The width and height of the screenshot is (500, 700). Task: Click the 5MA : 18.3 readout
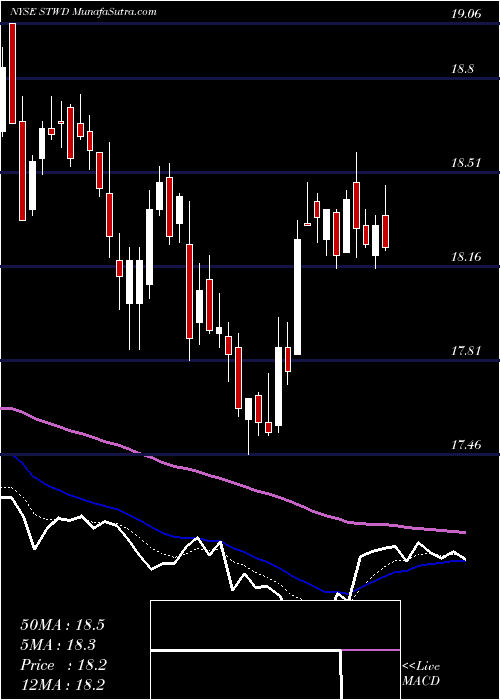(x=58, y=645)
